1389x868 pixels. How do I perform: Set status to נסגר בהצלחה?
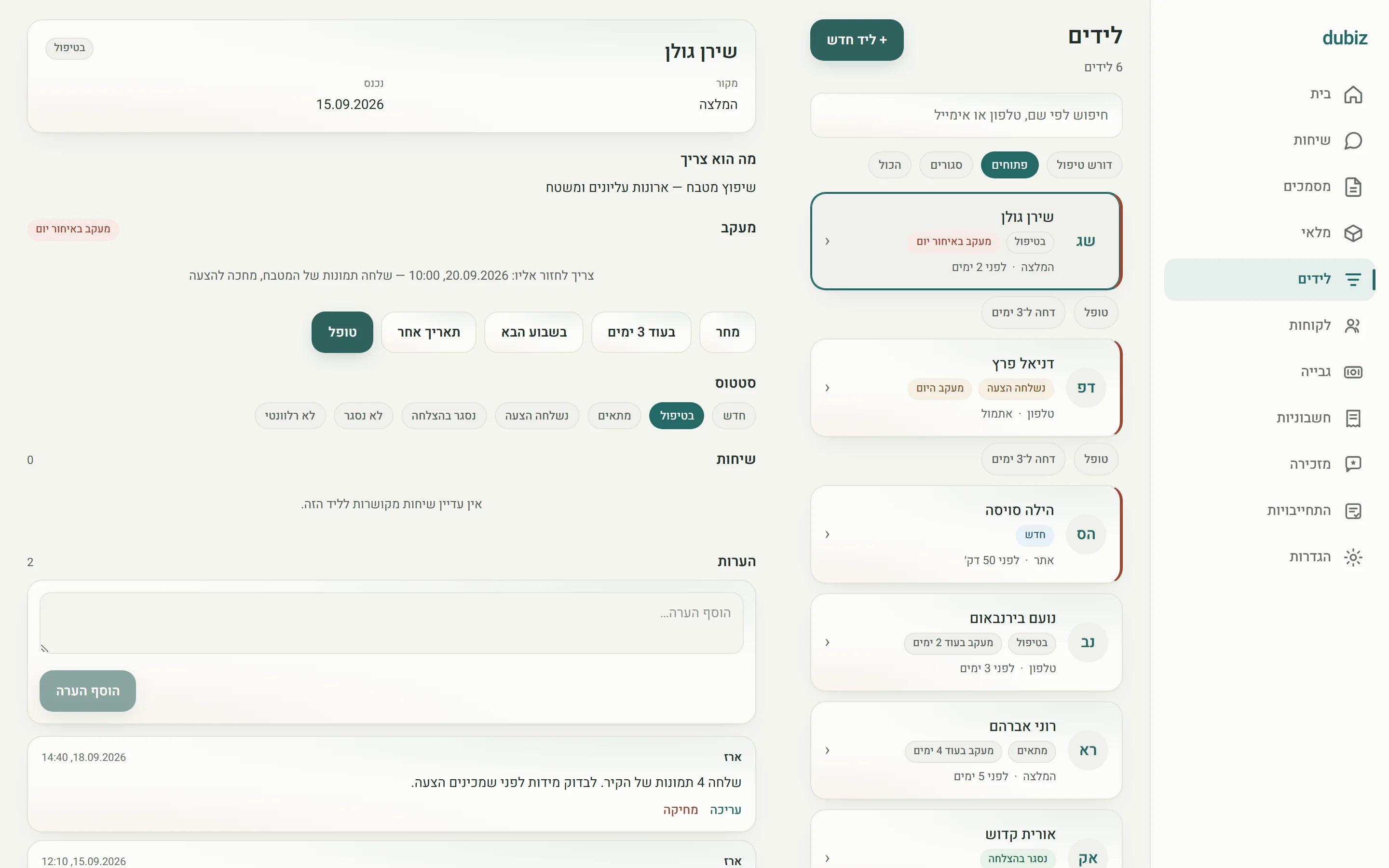(x=444, y=416)
